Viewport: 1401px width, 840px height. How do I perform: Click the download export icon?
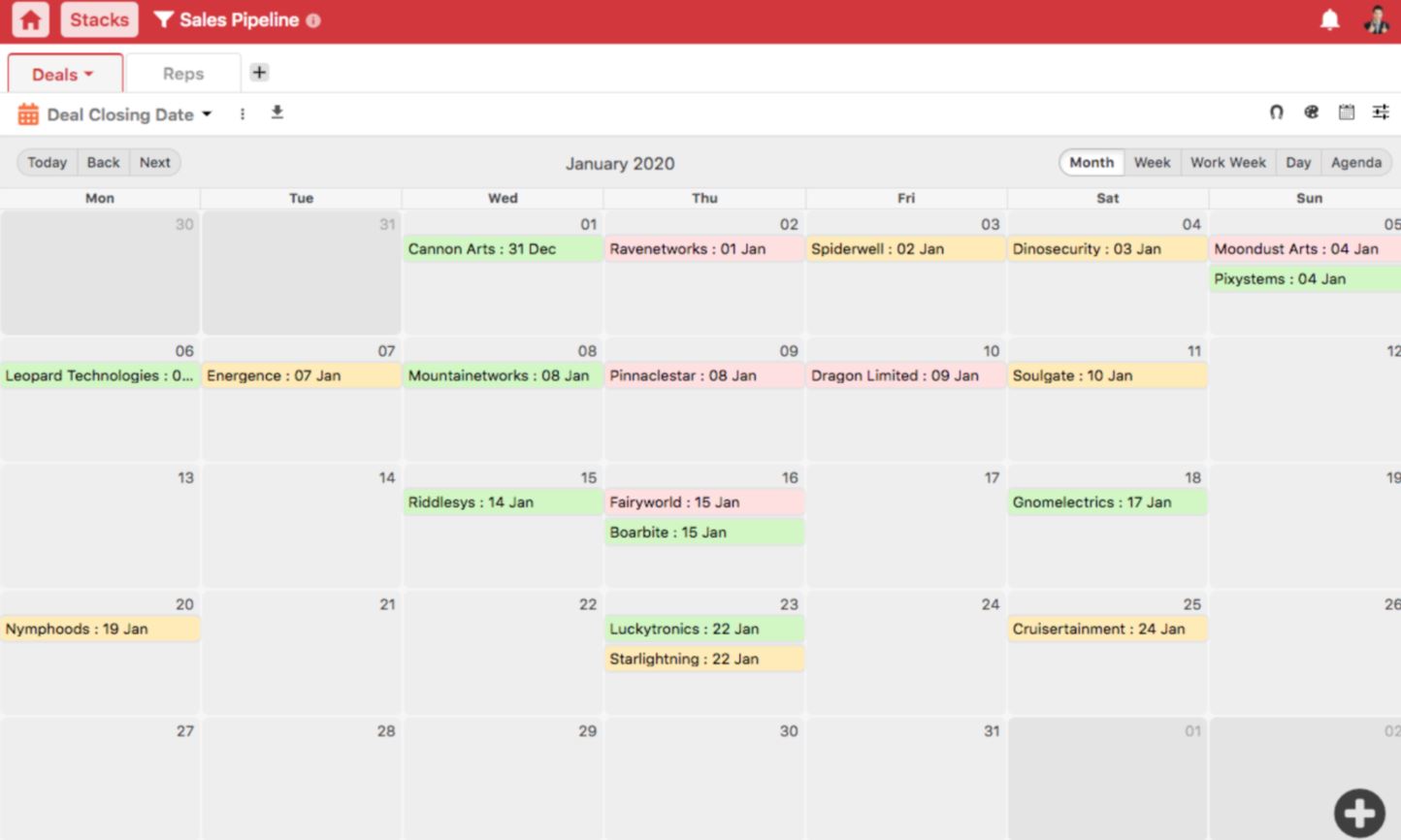277,113
